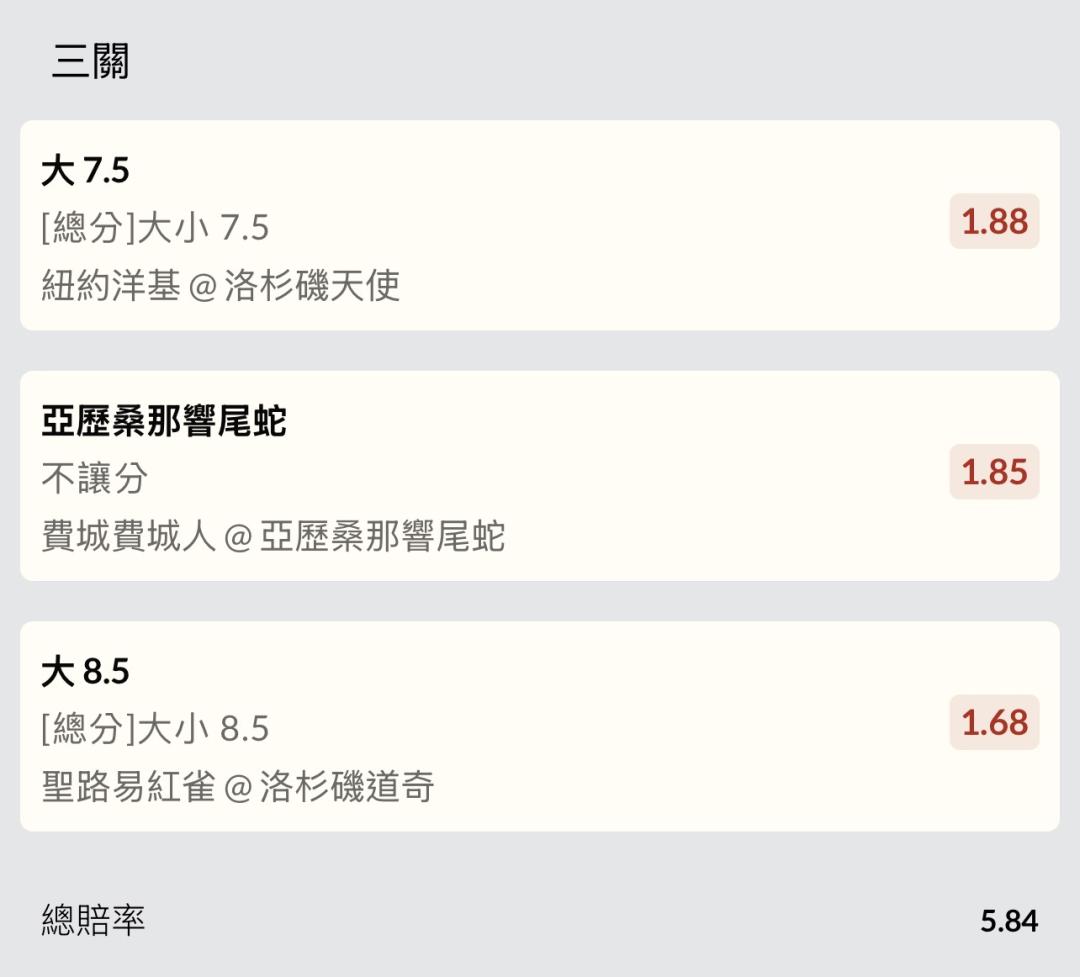Click the 洛杉磯道奇 team name
Viewport: 1080px width, 977px height.
(x=346, y=786)
